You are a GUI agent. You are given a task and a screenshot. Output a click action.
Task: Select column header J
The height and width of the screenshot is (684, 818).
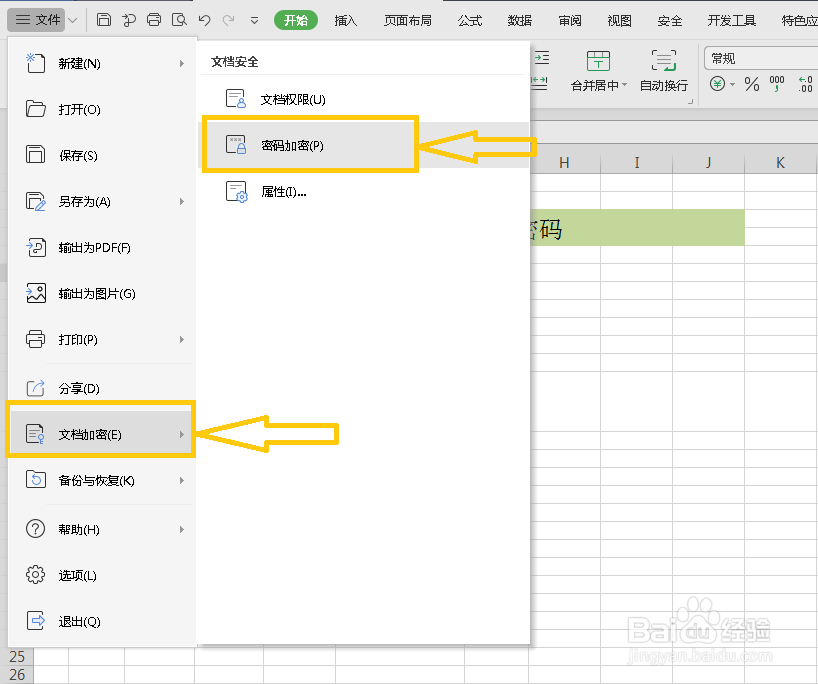click(708, 163)
